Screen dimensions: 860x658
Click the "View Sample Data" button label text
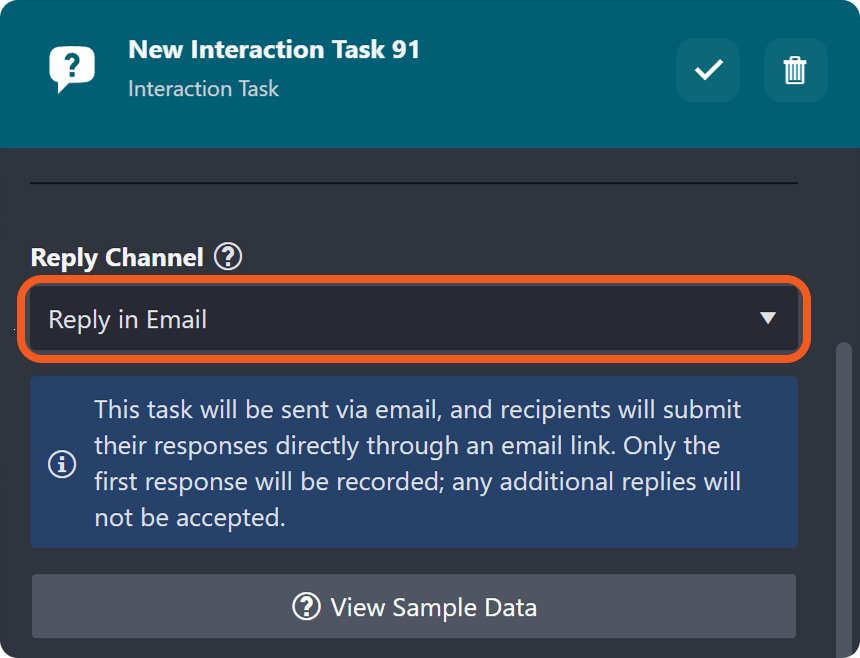point(434,607)
